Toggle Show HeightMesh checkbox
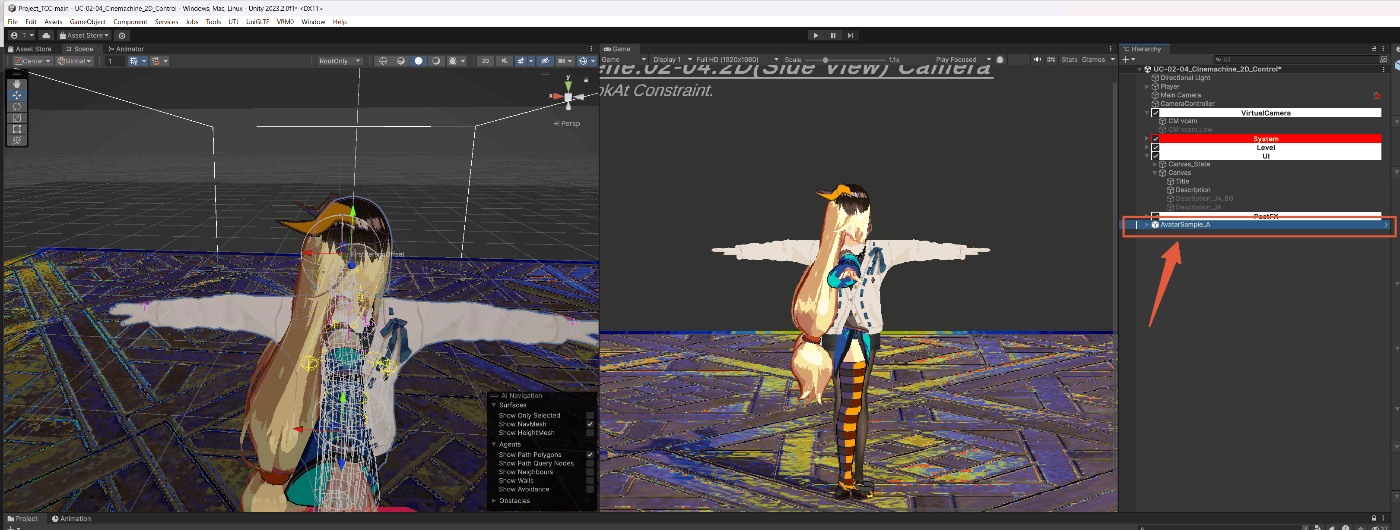Screen dimensions: 1400x530 click(x=590, y=433)
